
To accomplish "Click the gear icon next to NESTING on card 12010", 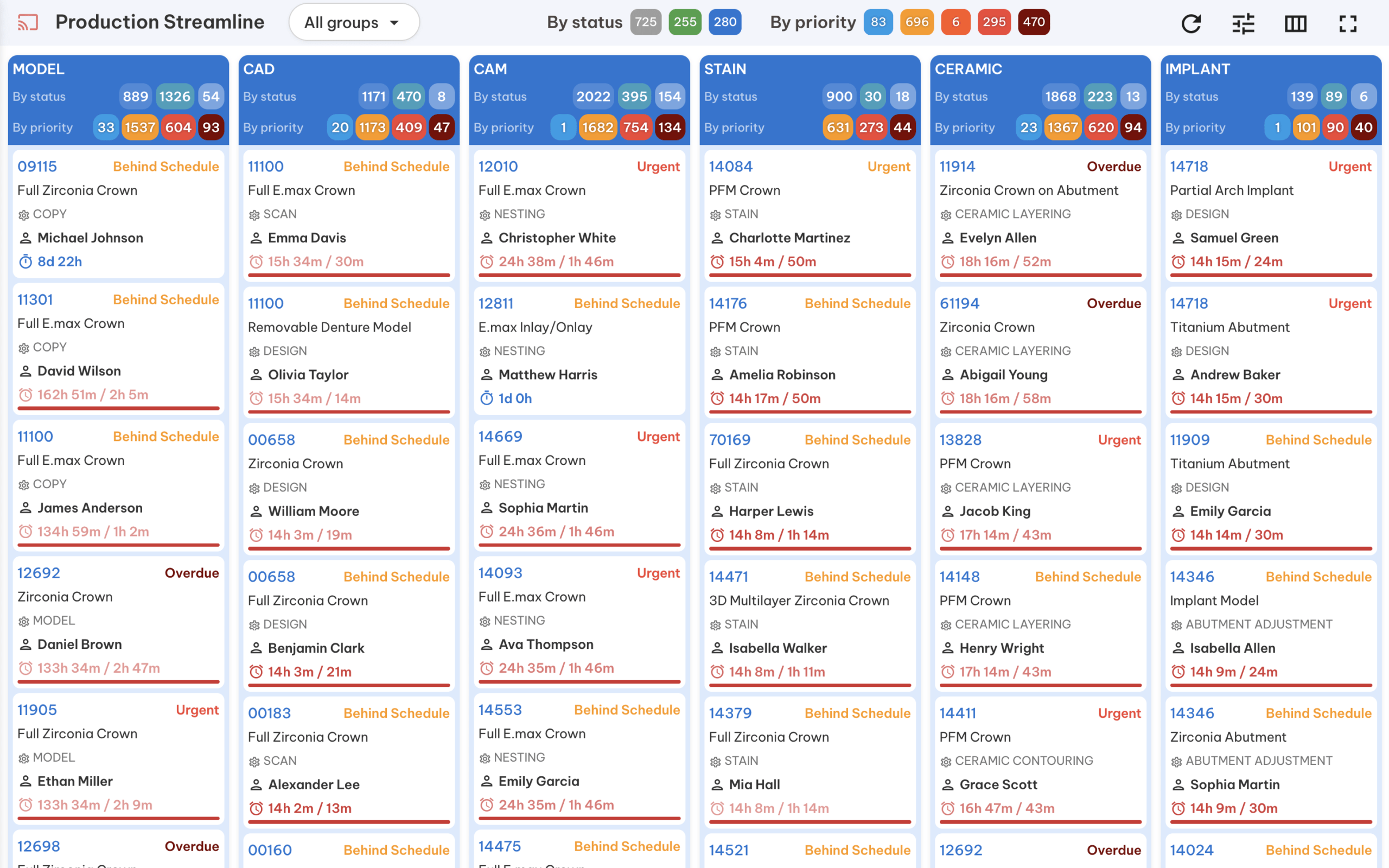I will (x=485, y=215).
